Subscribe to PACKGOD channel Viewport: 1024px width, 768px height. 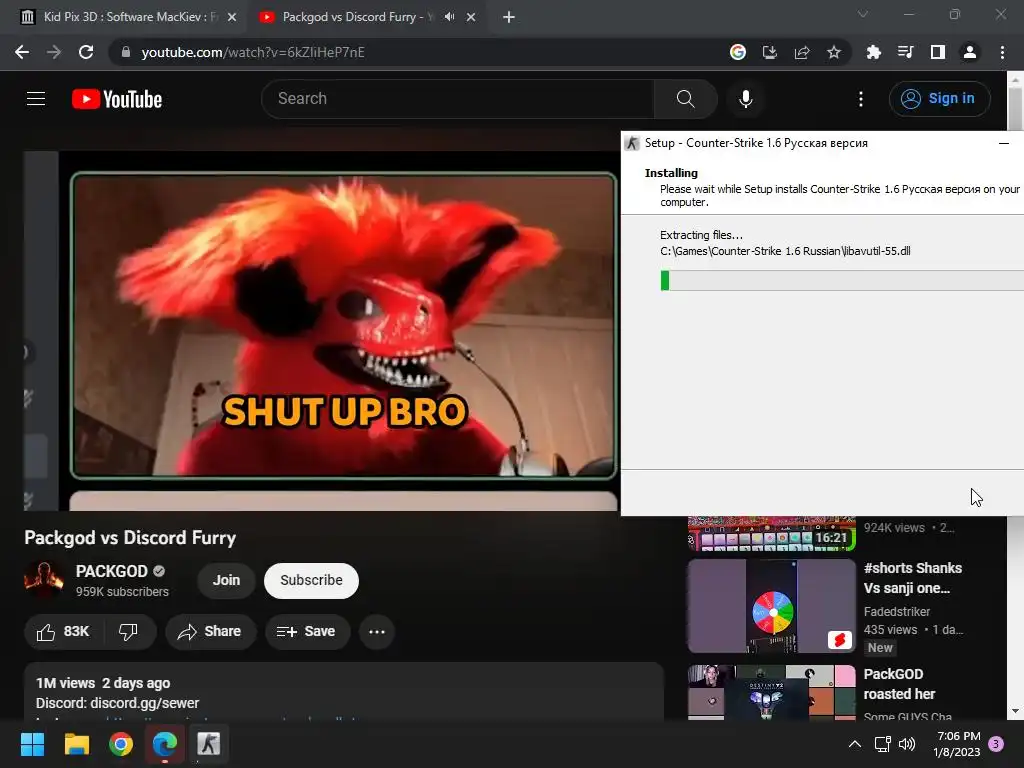(x=312, y=581)
